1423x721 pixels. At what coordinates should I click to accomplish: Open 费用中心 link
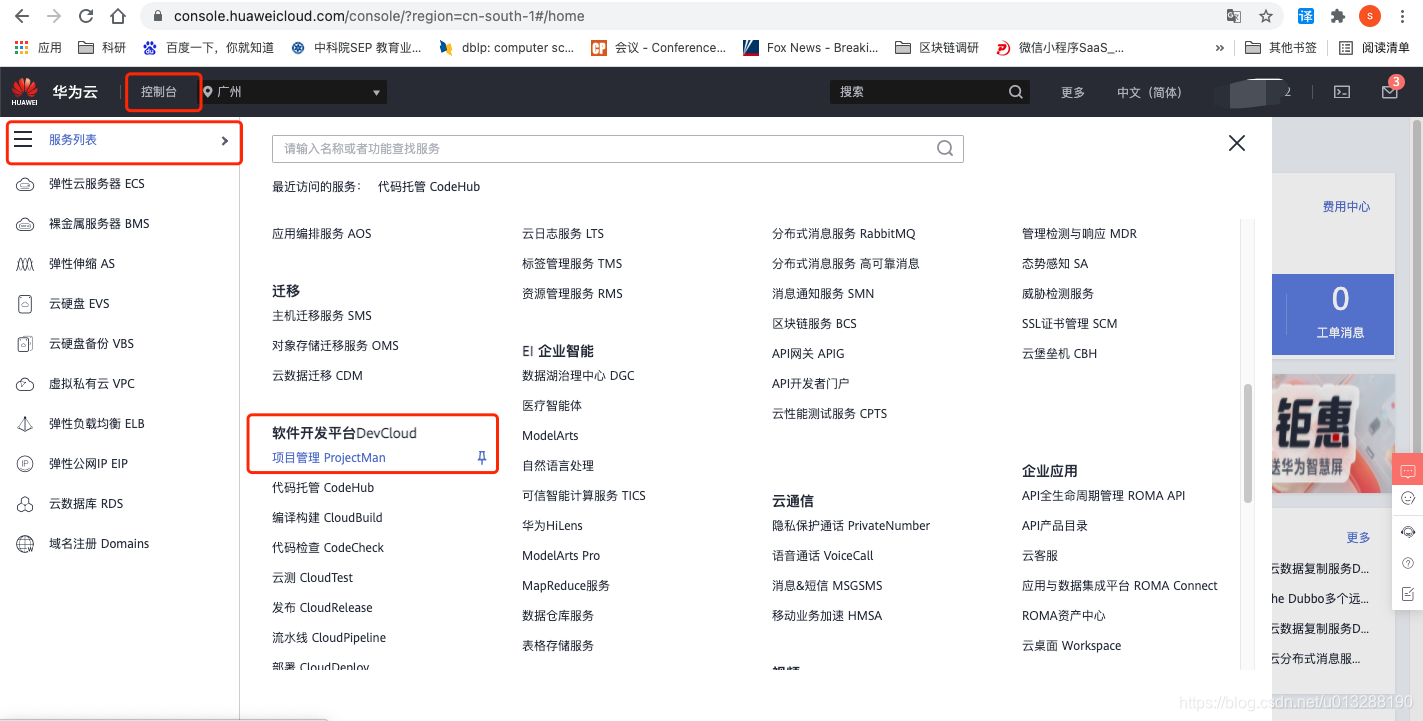[1346, 207]
